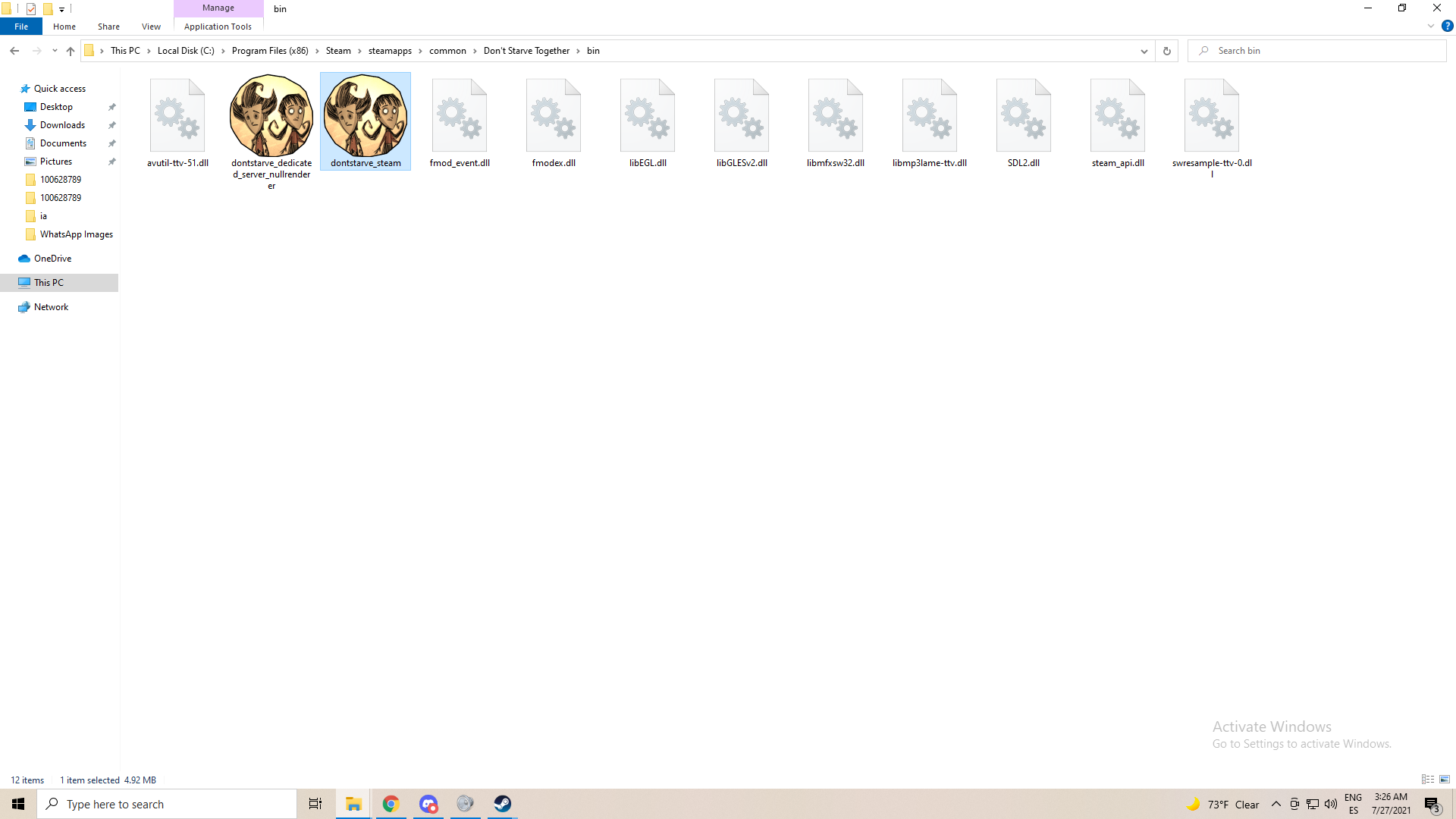1456x819 pixels.
Task: Click the refresh button beside address bar
Action: tap(1167, 51)
